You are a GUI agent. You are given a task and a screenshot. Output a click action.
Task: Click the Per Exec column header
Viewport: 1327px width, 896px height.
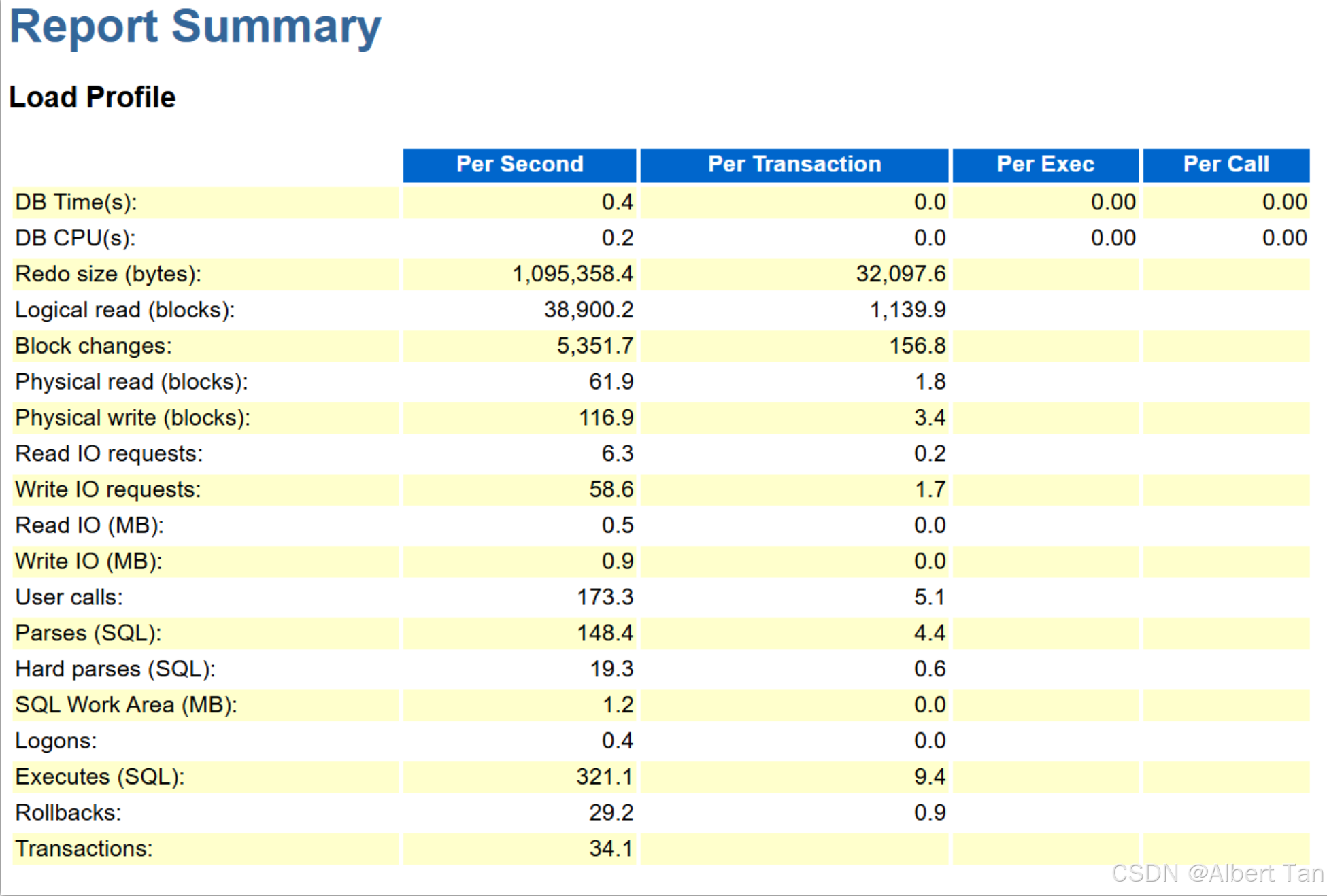1045,165
